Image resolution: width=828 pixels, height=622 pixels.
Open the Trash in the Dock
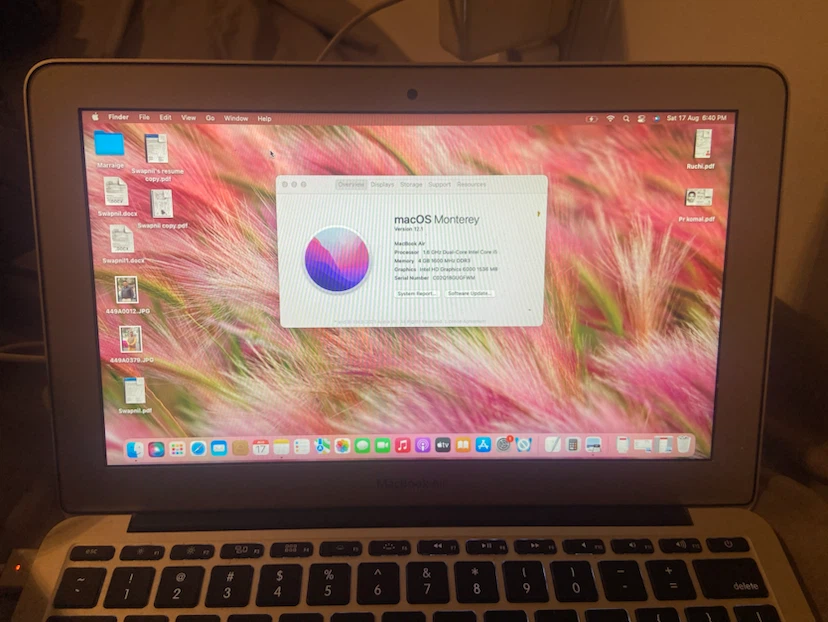click(x=684, y=444)
